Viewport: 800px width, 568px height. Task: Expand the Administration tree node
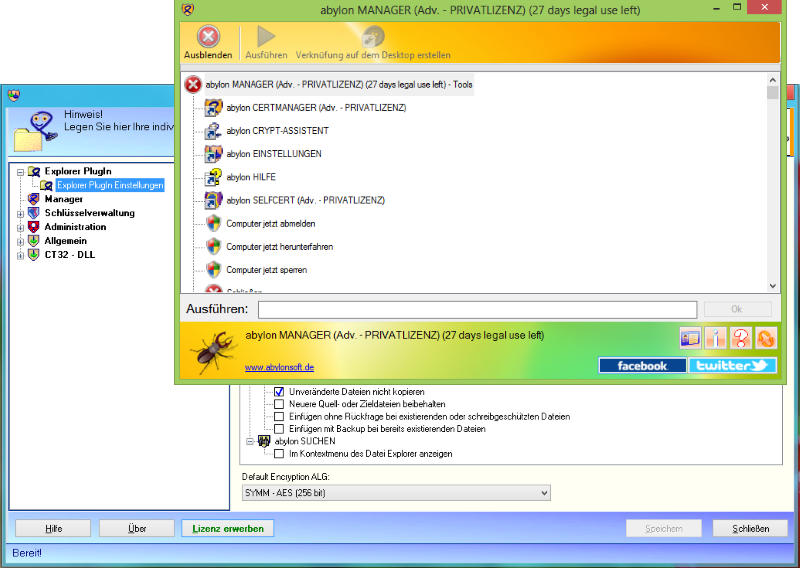click(20, 227)
